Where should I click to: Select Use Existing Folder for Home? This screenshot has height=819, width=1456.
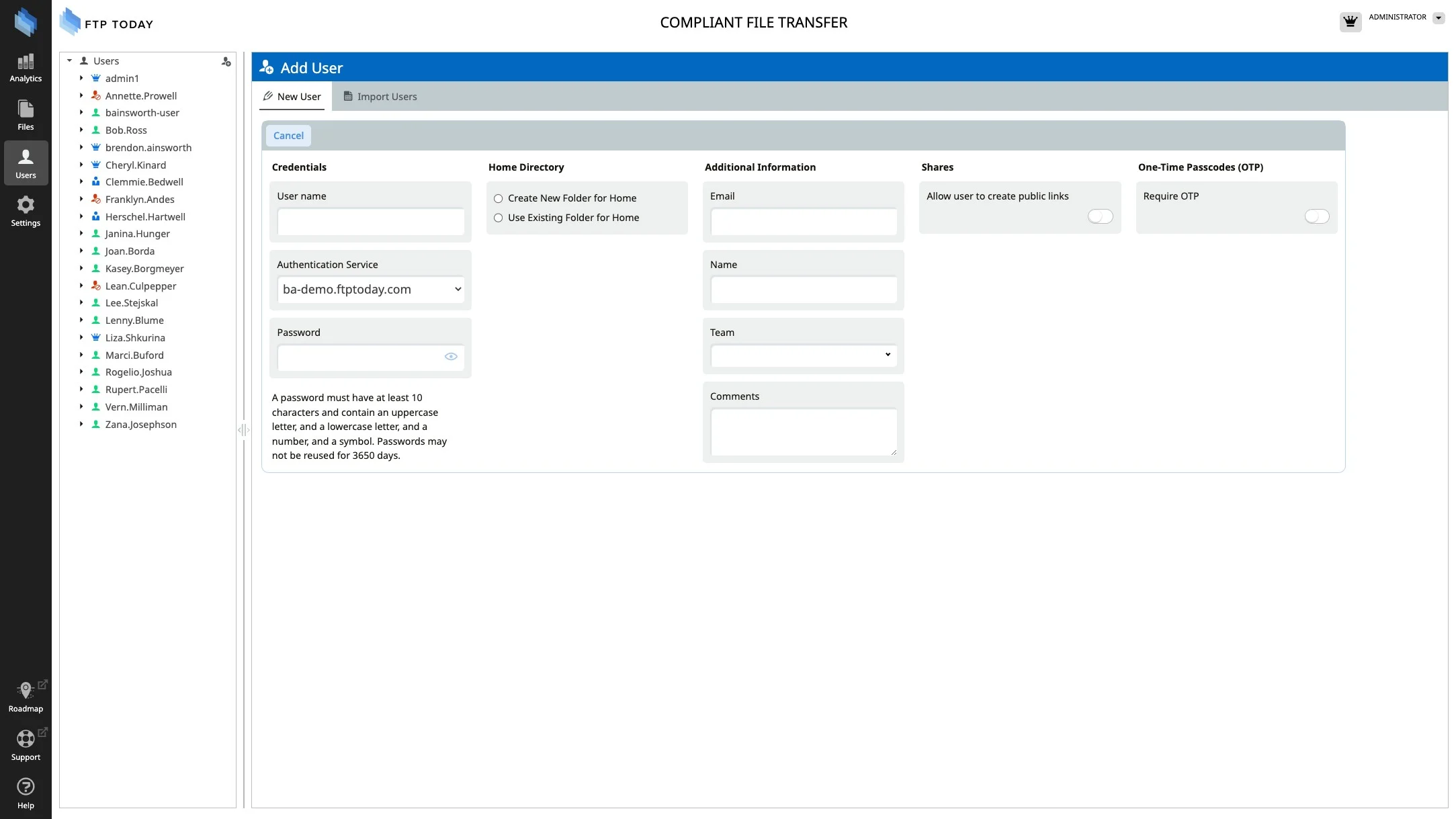[x=499, y=218]
